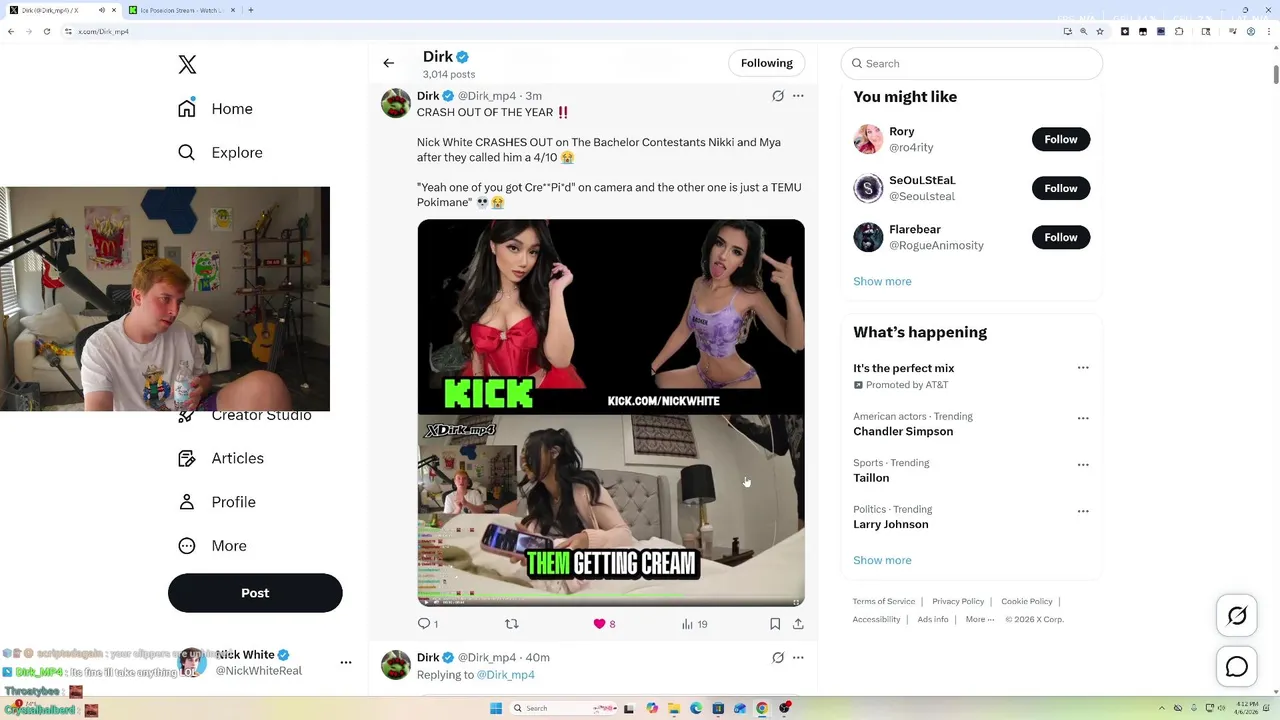
Task: Switch to Ice Poseidon Stream tab
Action: coord(180,10)
